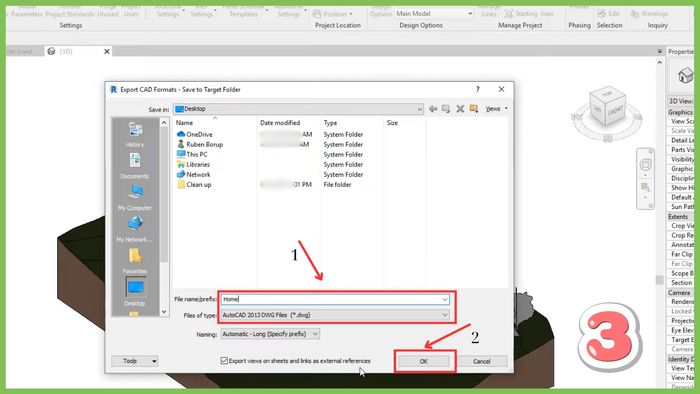700x394 pixels.
Task: Click the Phasing panel label
Action: (579, 25)
